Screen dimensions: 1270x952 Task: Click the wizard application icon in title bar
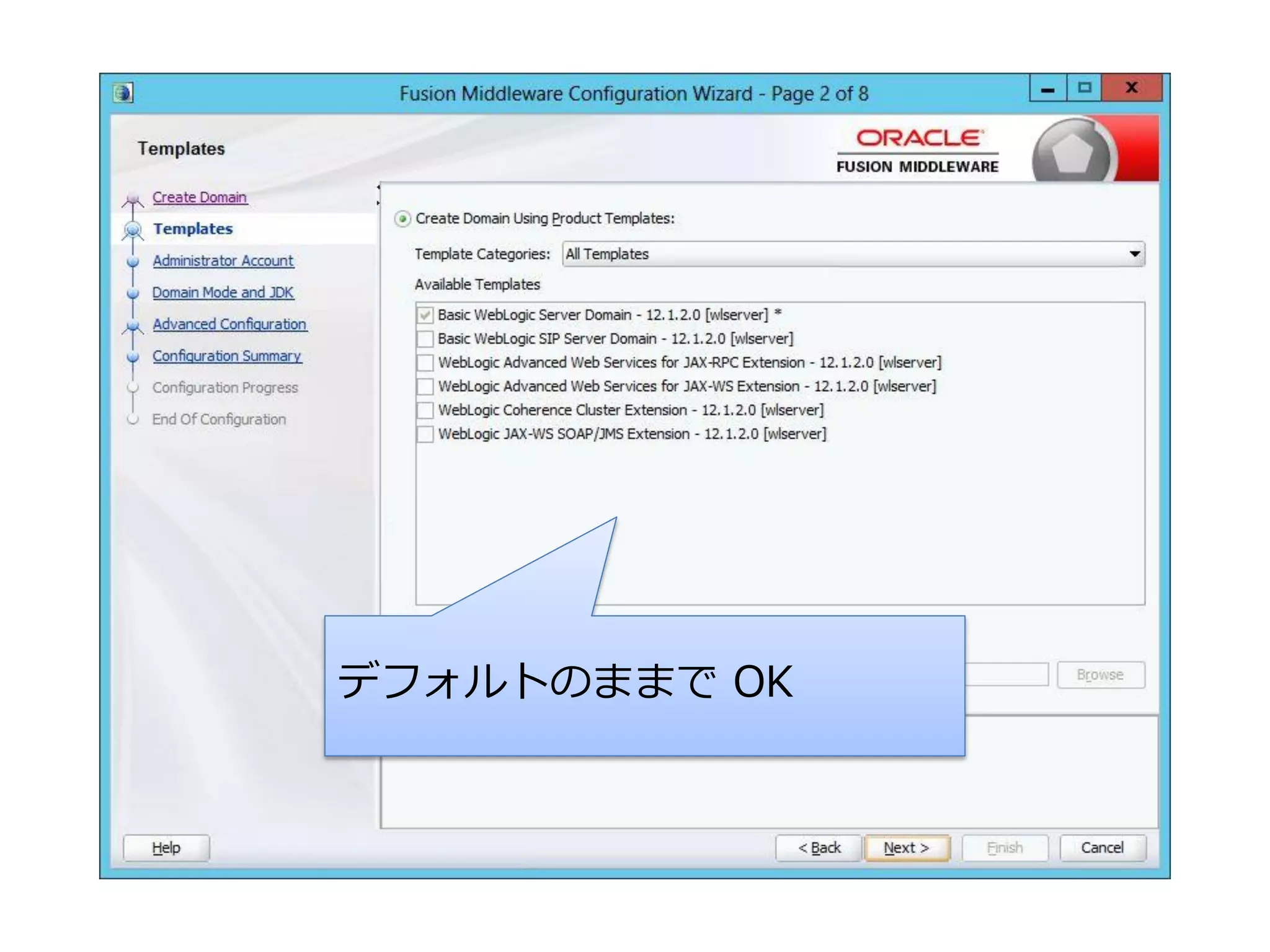point(123,93)
